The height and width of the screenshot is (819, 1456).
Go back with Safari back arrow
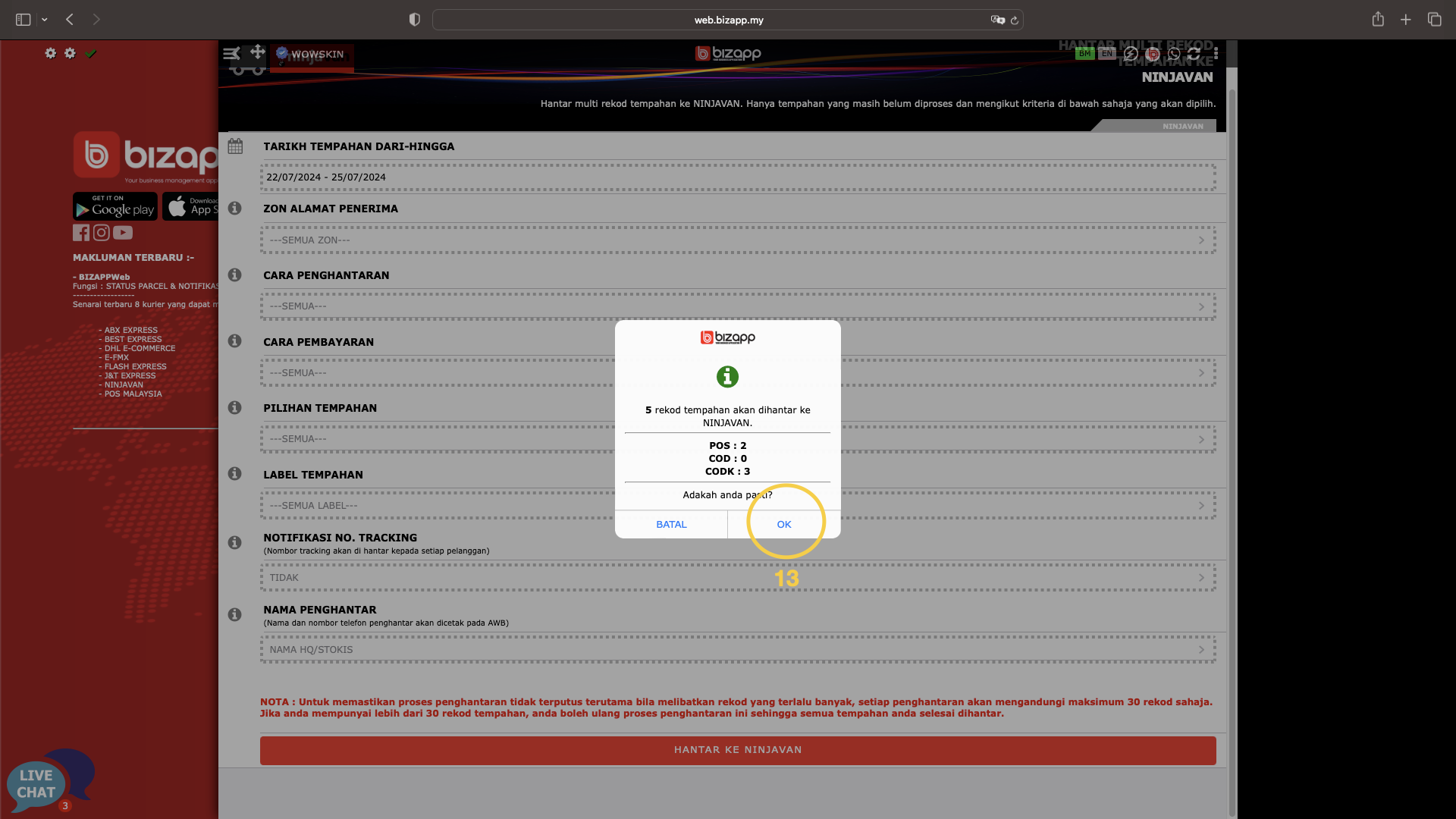[x=70, y=20]
